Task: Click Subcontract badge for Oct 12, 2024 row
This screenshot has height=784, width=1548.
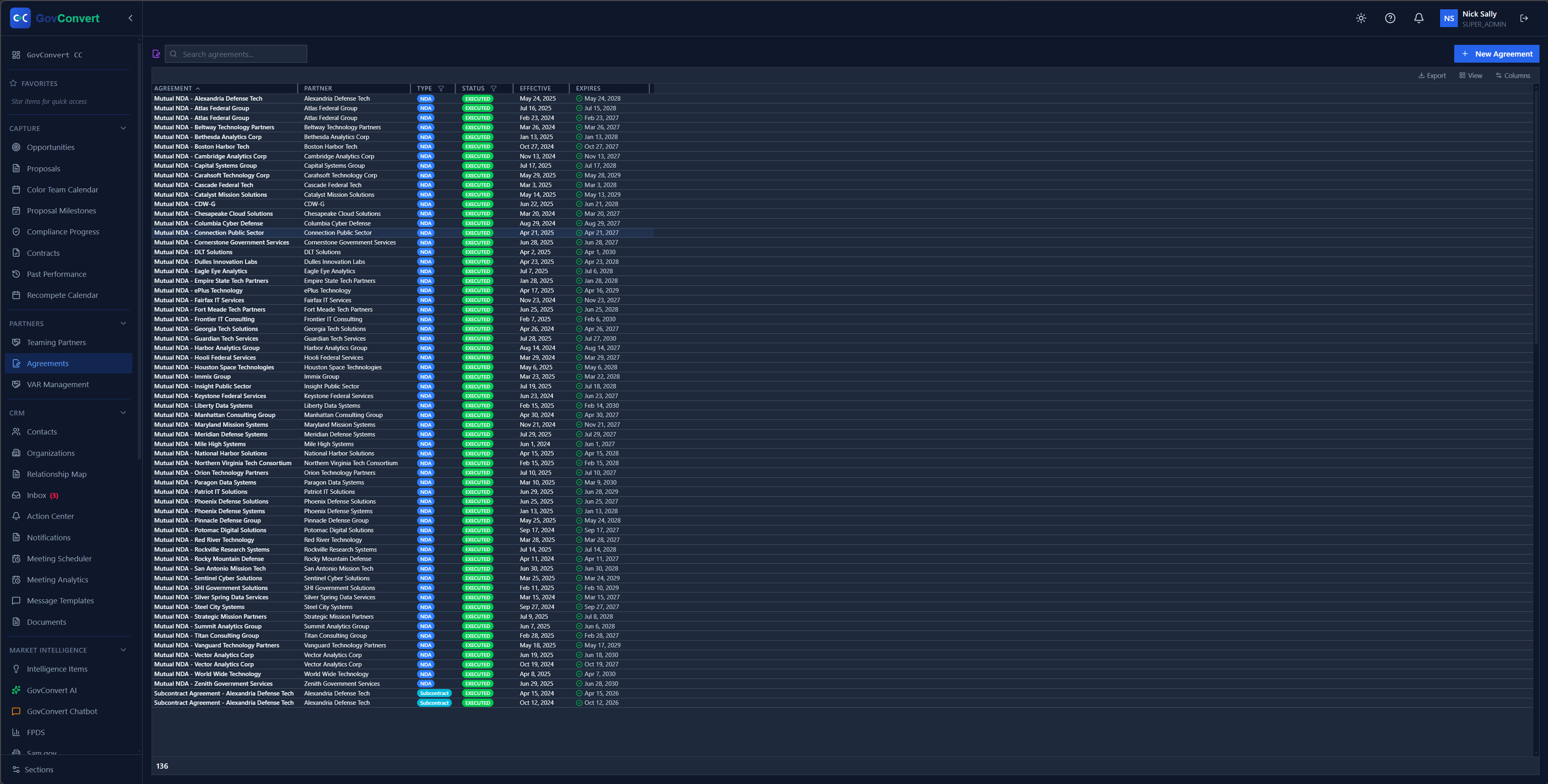Action: click(434, 703)
